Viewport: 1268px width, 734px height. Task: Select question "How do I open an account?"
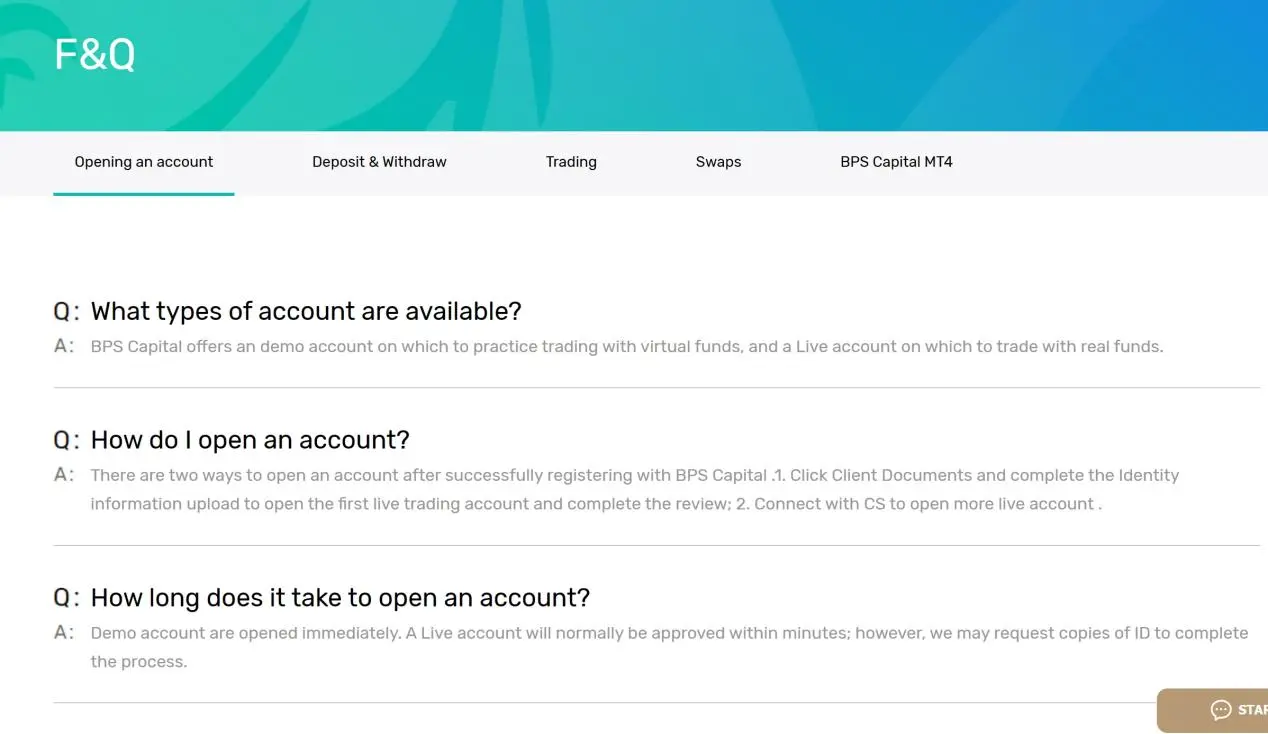pyautogui.click(x=250, y=440)
